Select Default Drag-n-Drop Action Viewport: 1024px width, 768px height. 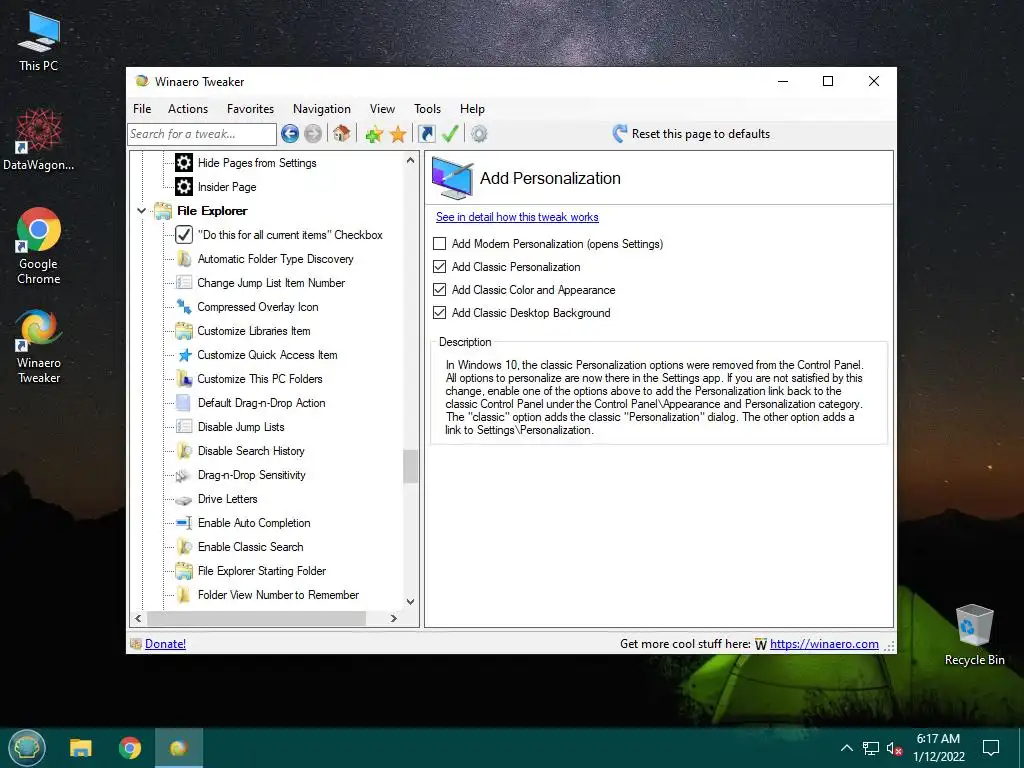(x=261, y=403)
